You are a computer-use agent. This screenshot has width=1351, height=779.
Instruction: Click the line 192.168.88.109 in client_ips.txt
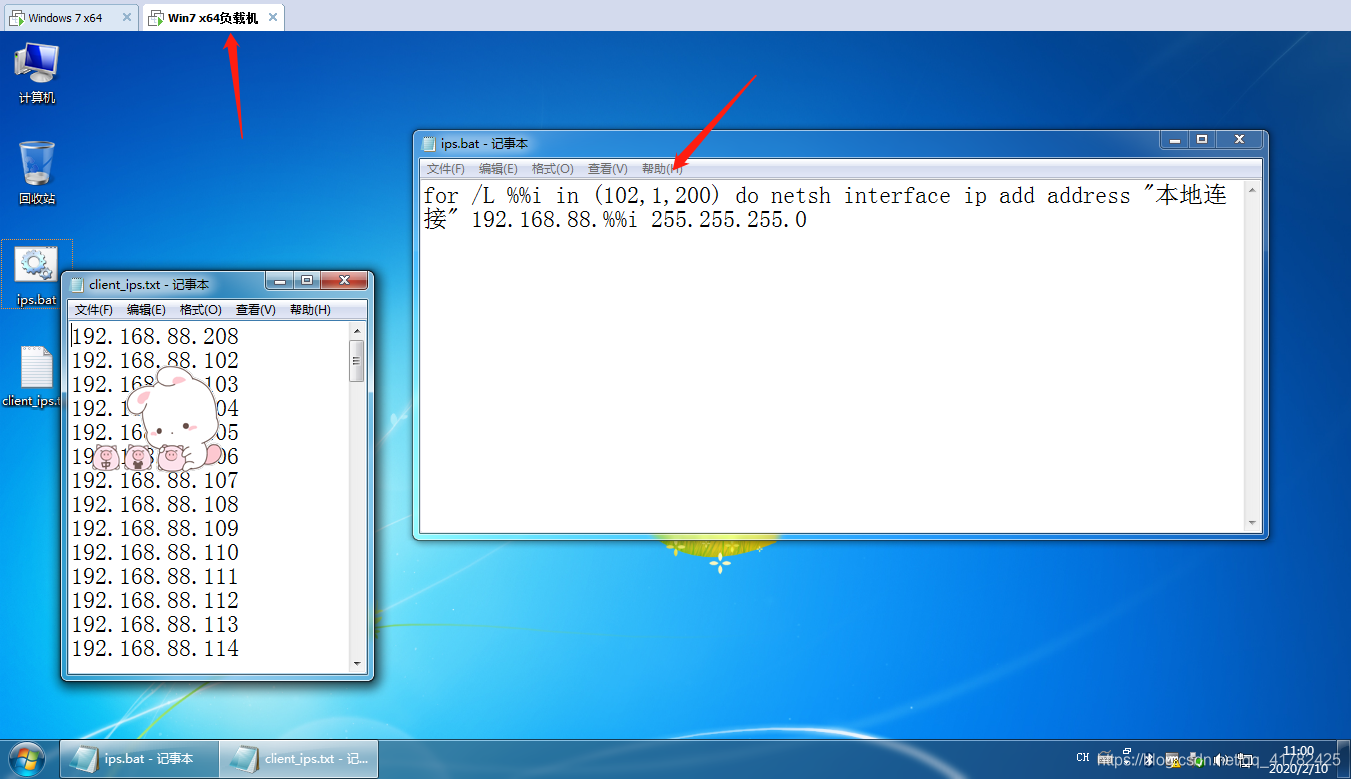[x=155, y=528]
